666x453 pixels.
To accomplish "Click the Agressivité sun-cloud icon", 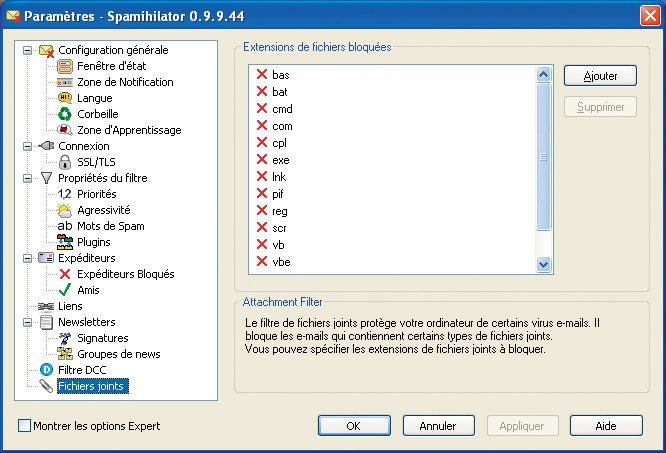I will click(x=65, y=210).
